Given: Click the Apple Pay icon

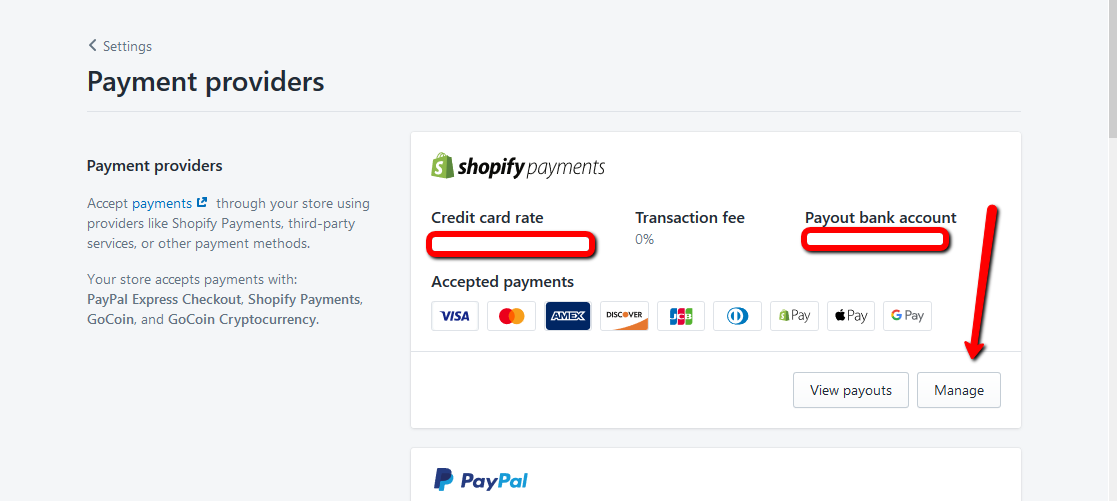Looking at the screenshot, I should (x=851, y=316).
